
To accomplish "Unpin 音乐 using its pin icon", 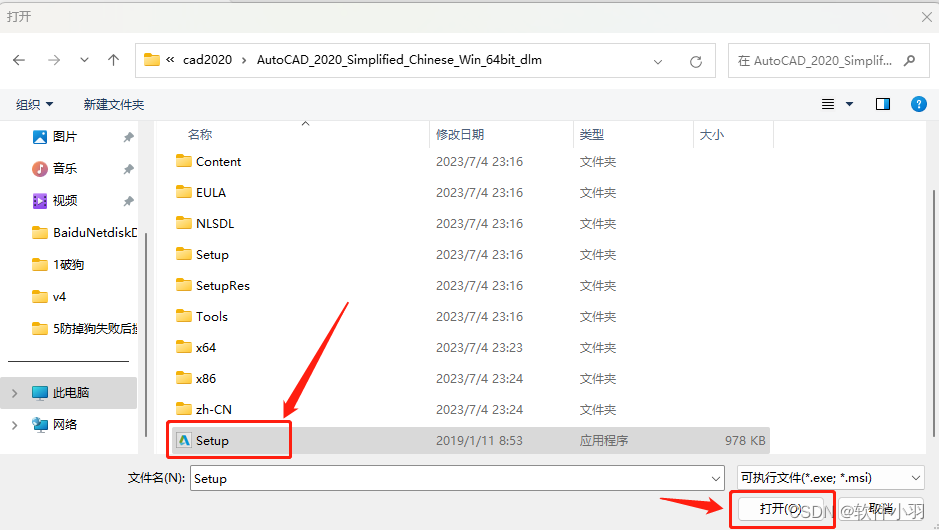I will click(x=128, y=169).
